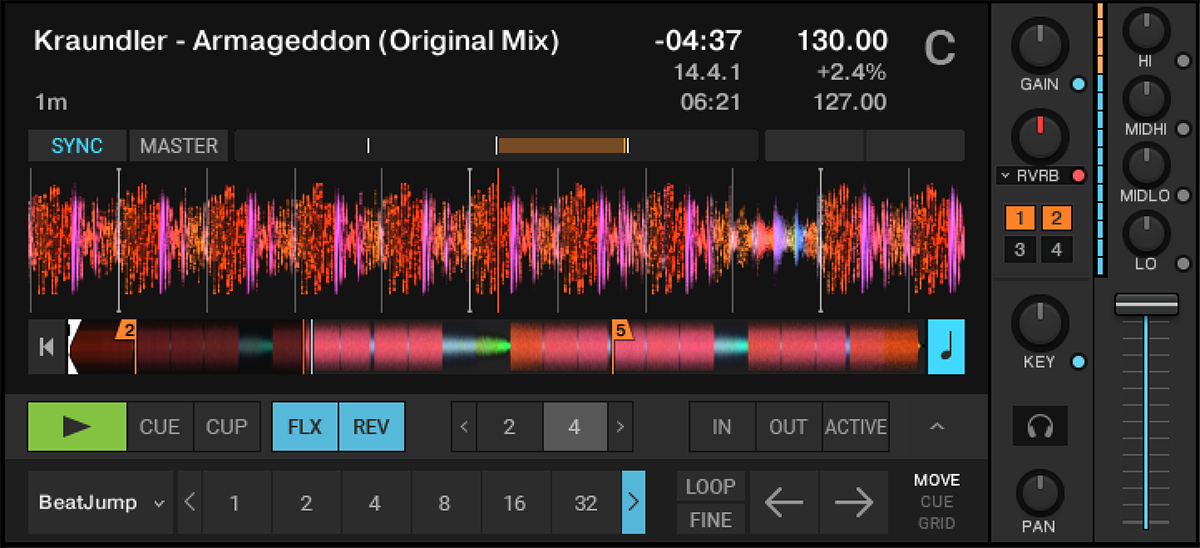This screenshot has width=1200, height=548.
Task: Select FINE move mode
Action: point(710,520)
